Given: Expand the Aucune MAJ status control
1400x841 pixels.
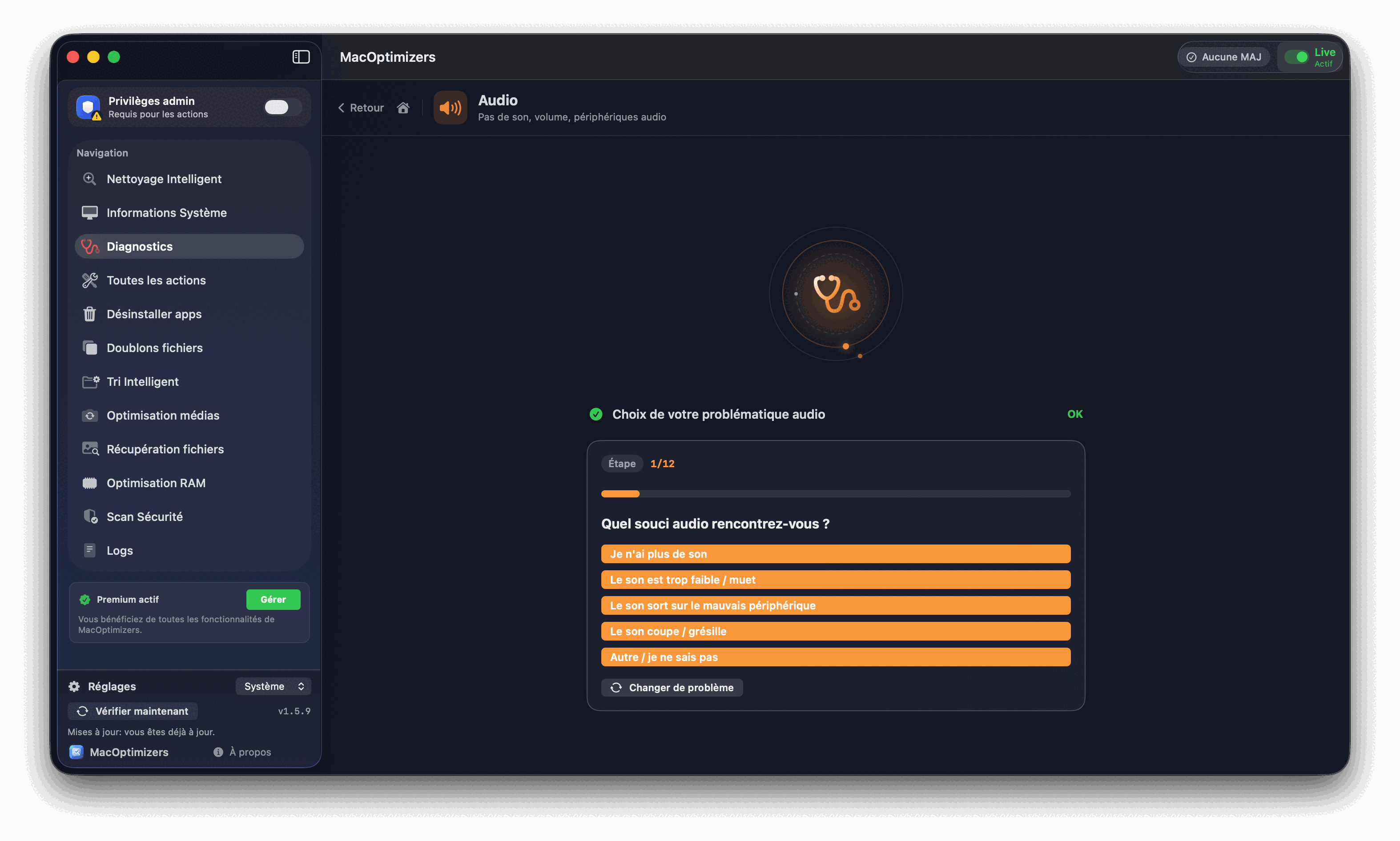Looking at the screenshot, I should (x=1223, y=56).
